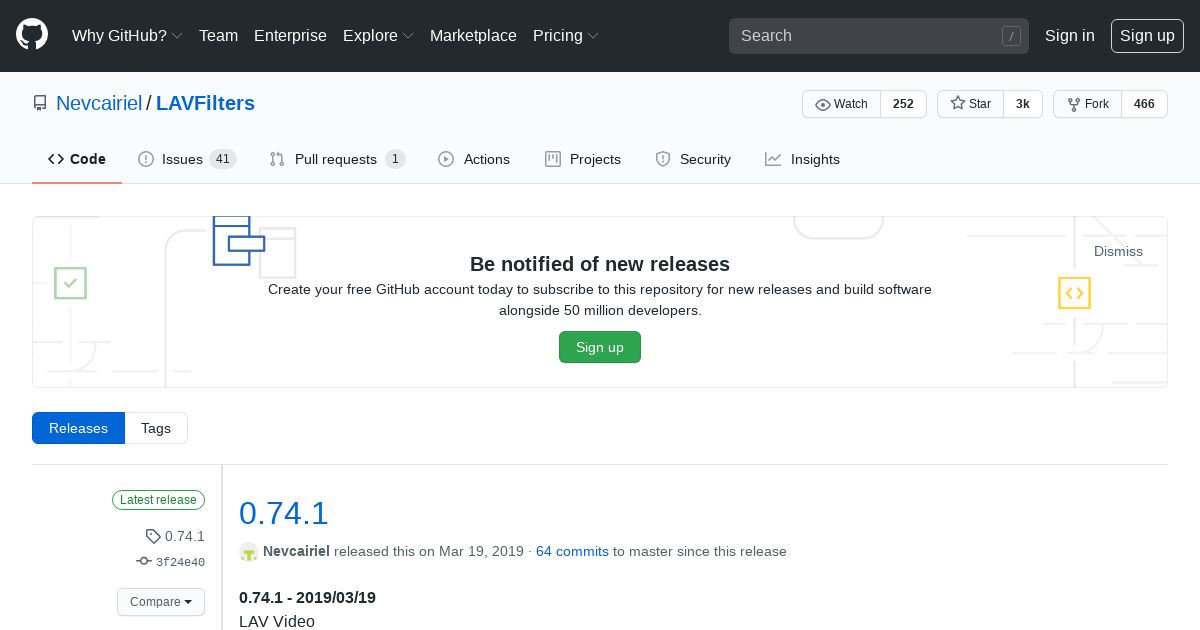The height and width of the screenshot is (630, 1200).
Task: Open Nevcairiel's avatar thumbnail
Action: [x=249, y=551]
